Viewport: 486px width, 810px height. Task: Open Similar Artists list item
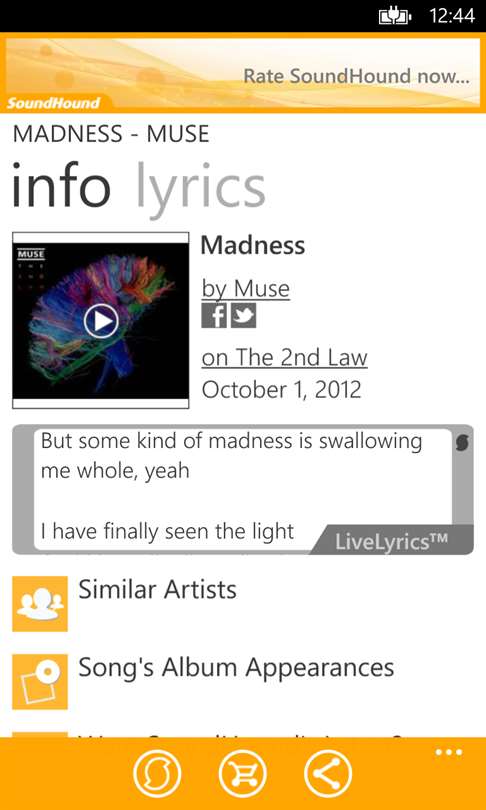tap(243, 604)
